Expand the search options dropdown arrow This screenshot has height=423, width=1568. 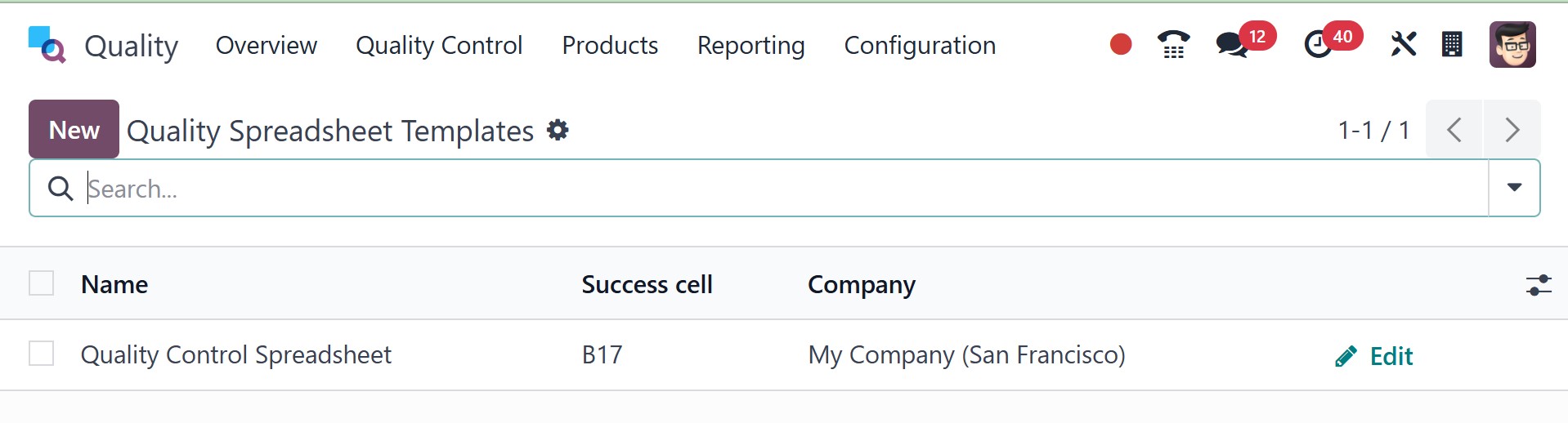click(x=1514, y=188)
